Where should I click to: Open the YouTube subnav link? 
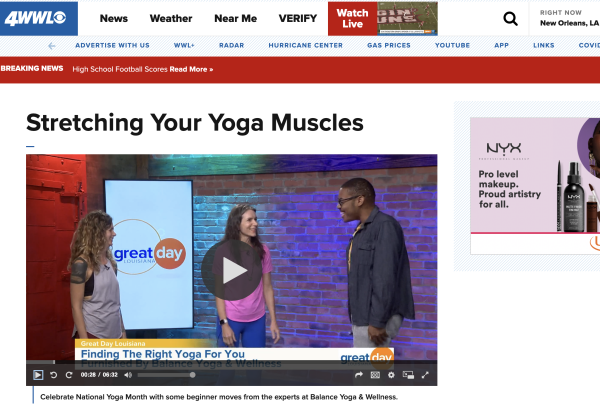click(x=452, y=45)
